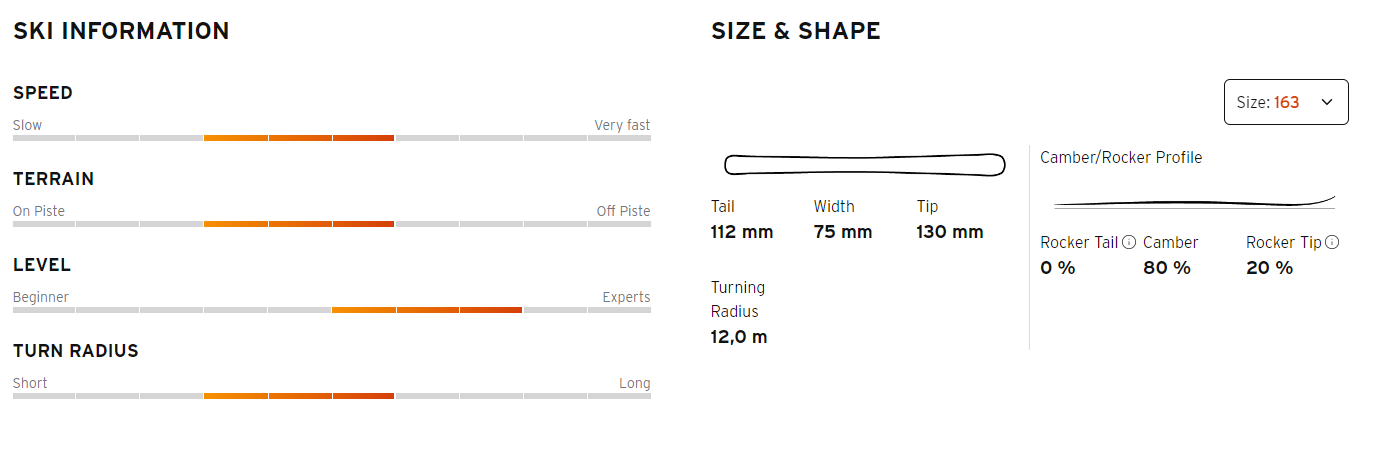1379x469 pixels.
Task: Click the Terrain rating bar
Action: coord(332,224)
